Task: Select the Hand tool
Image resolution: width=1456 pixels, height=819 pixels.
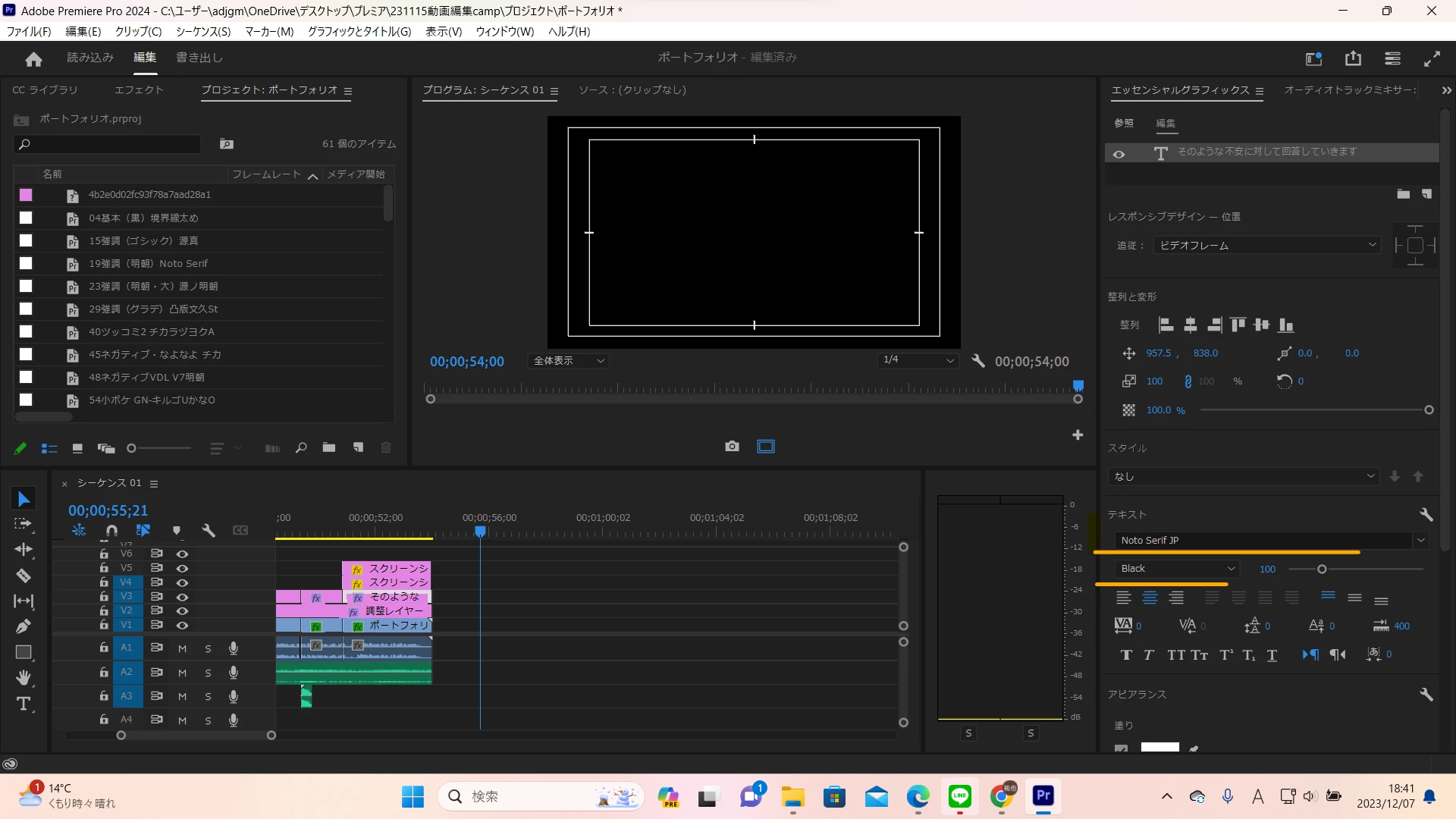Action: (24, 677)
